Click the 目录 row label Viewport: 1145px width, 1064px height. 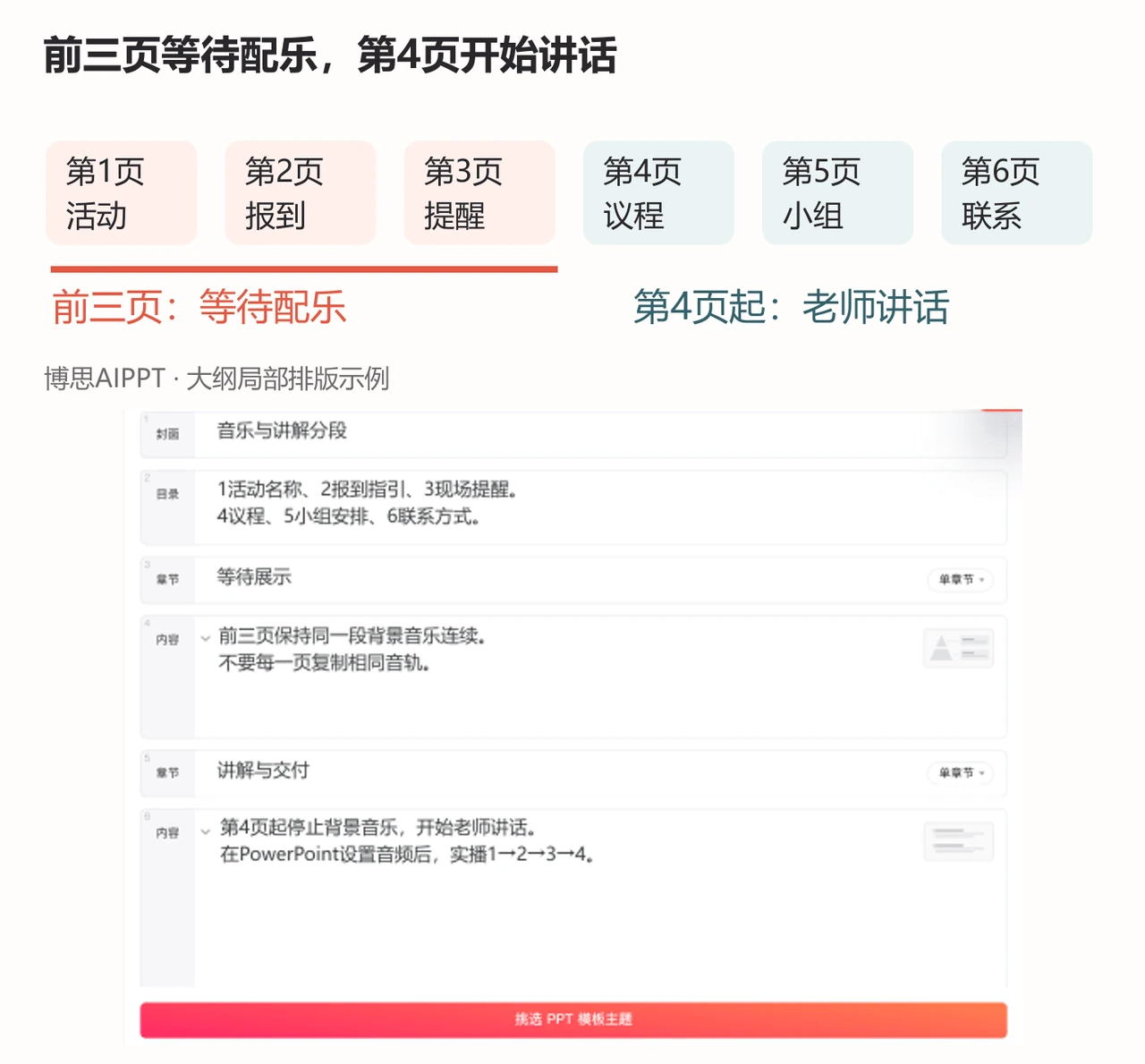click(x=167, y=494)
